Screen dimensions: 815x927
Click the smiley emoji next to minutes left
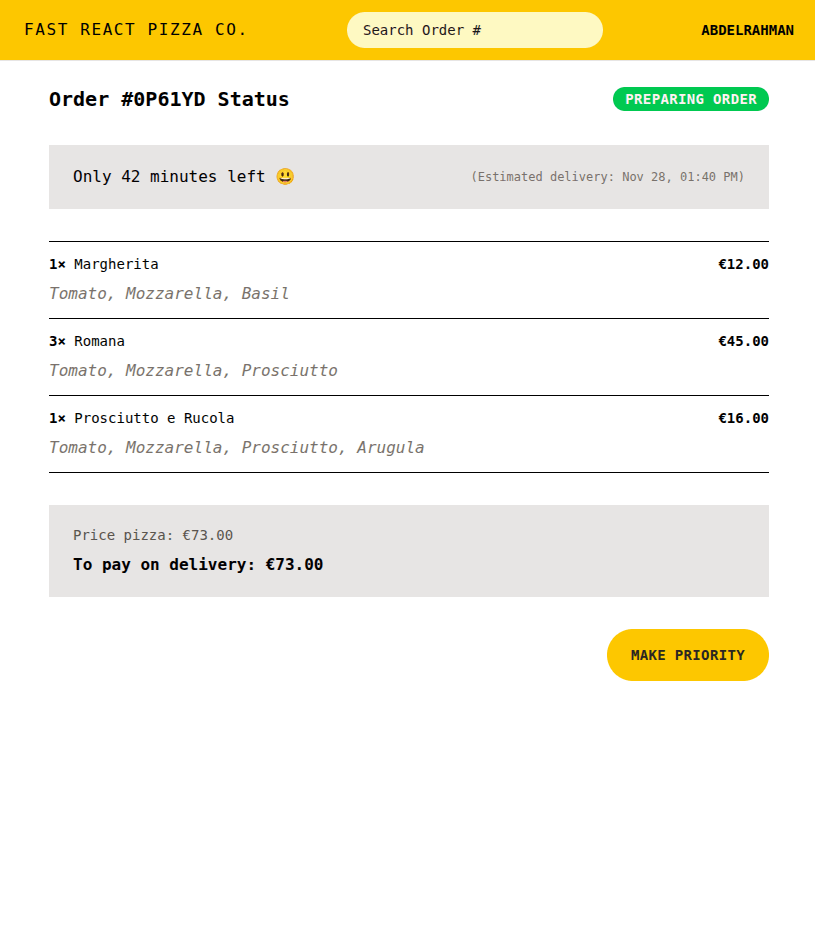pos(285,177)
